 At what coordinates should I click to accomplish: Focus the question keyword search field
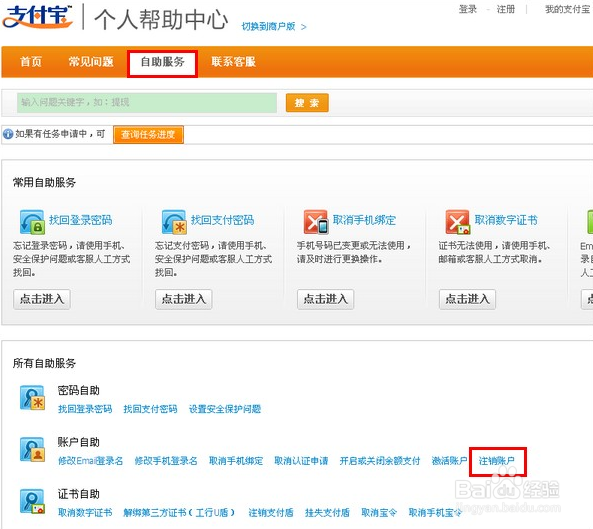(x=147, y=102)
